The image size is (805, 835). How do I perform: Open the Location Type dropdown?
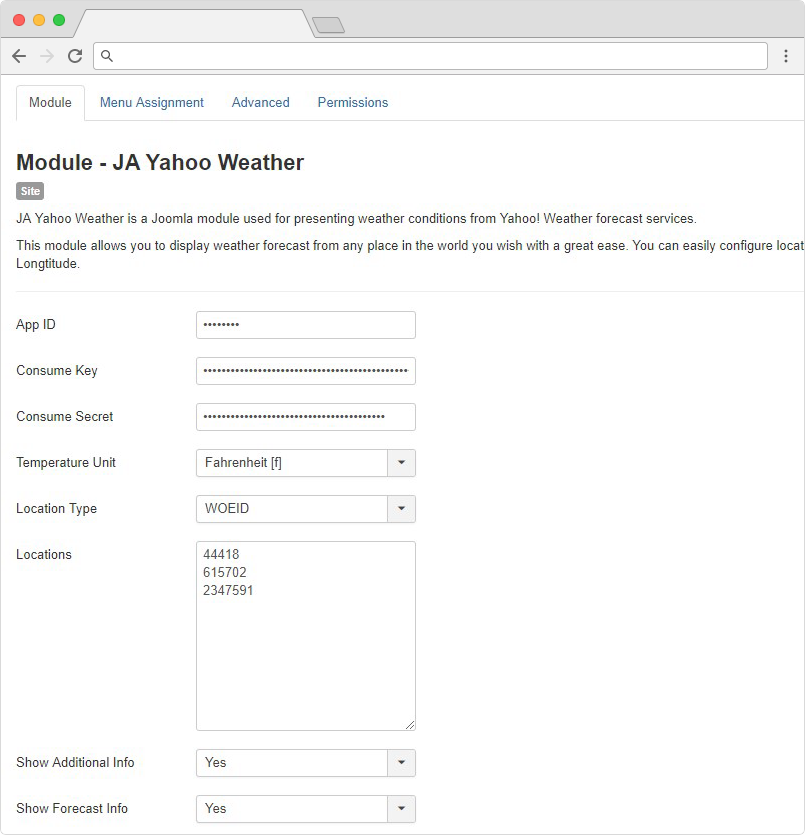click(x=306, y=509)
